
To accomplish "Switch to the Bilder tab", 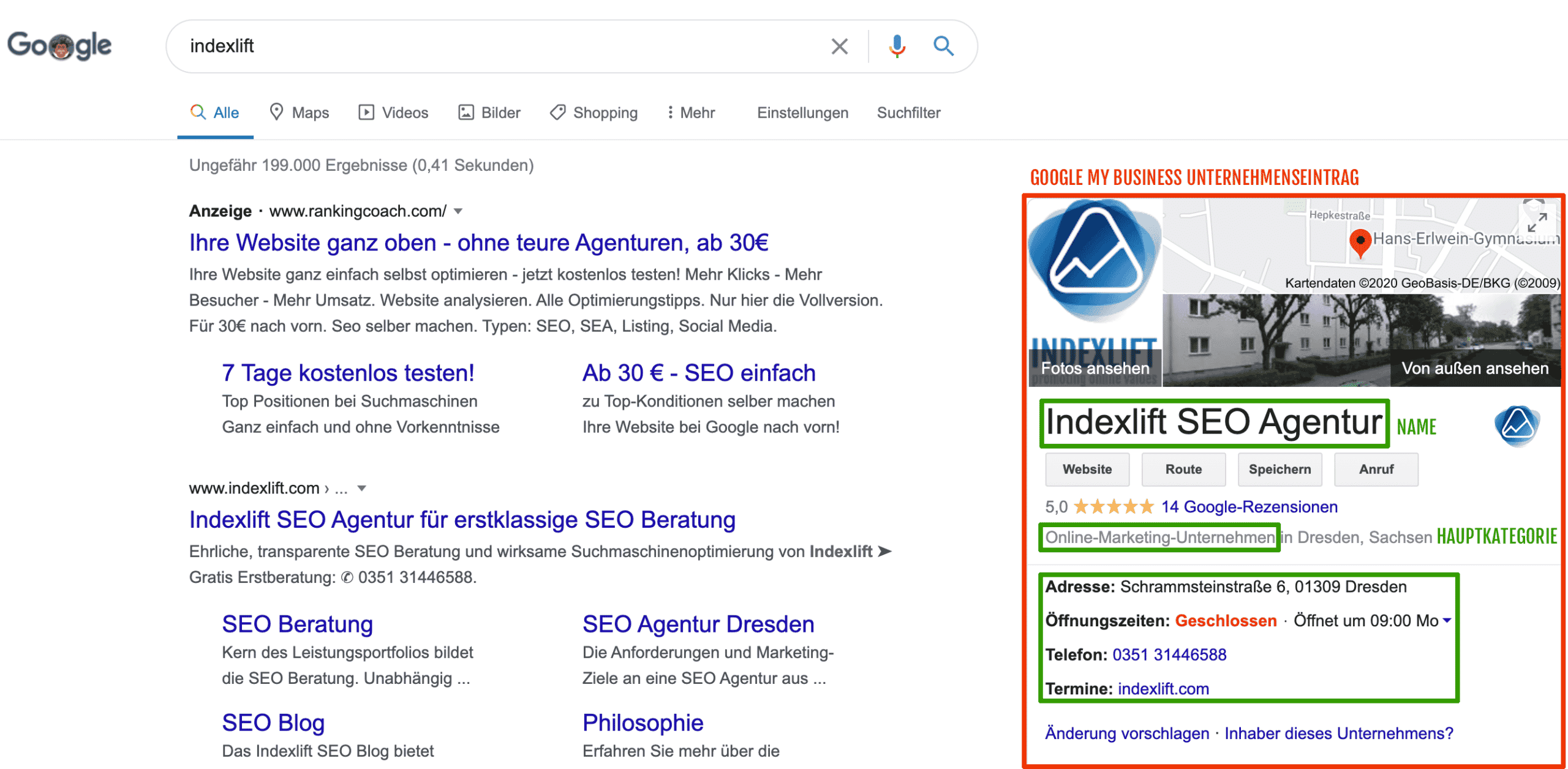I will point(489,113).
